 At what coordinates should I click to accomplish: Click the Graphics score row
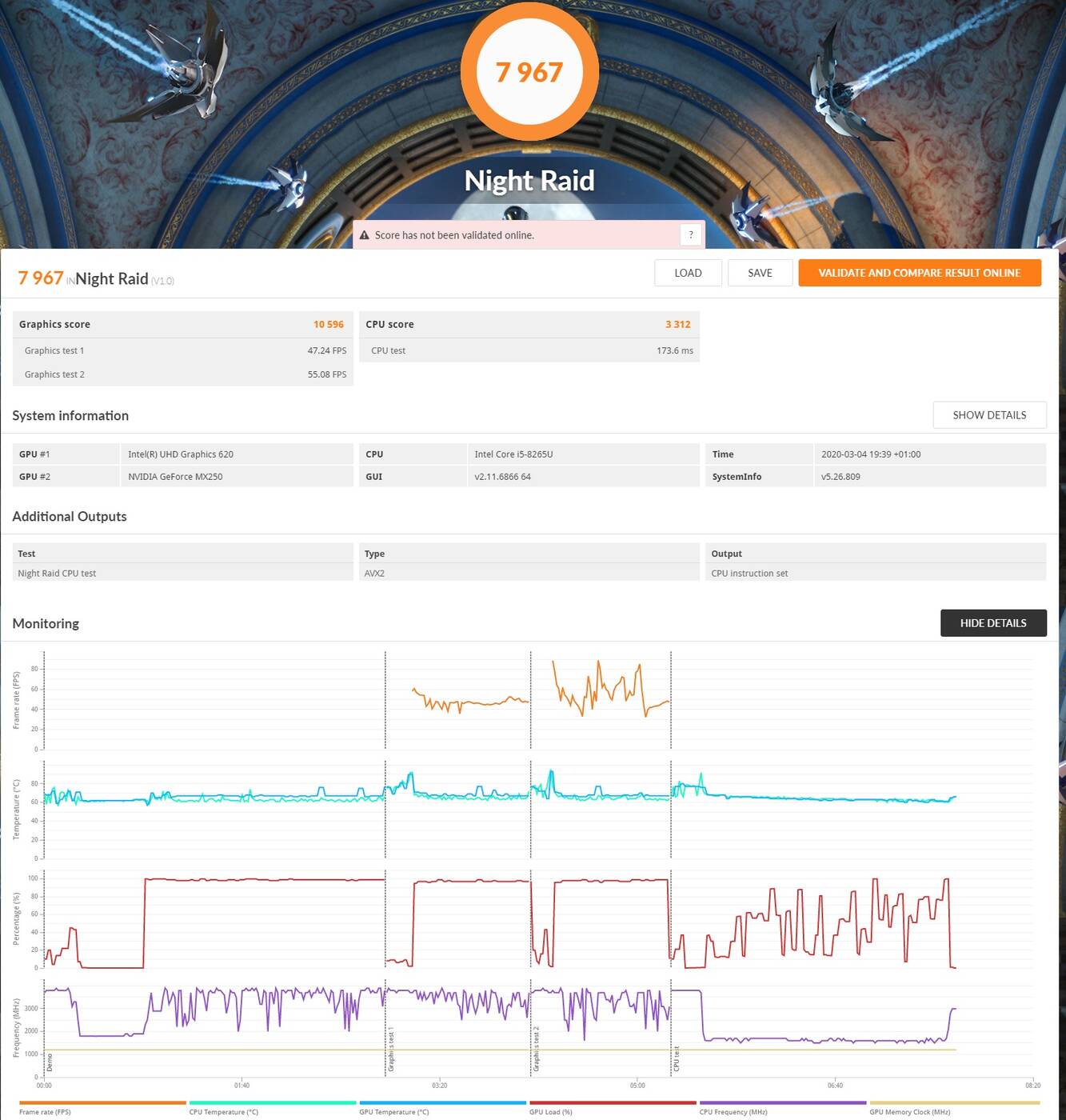click(x=182, y=324)
